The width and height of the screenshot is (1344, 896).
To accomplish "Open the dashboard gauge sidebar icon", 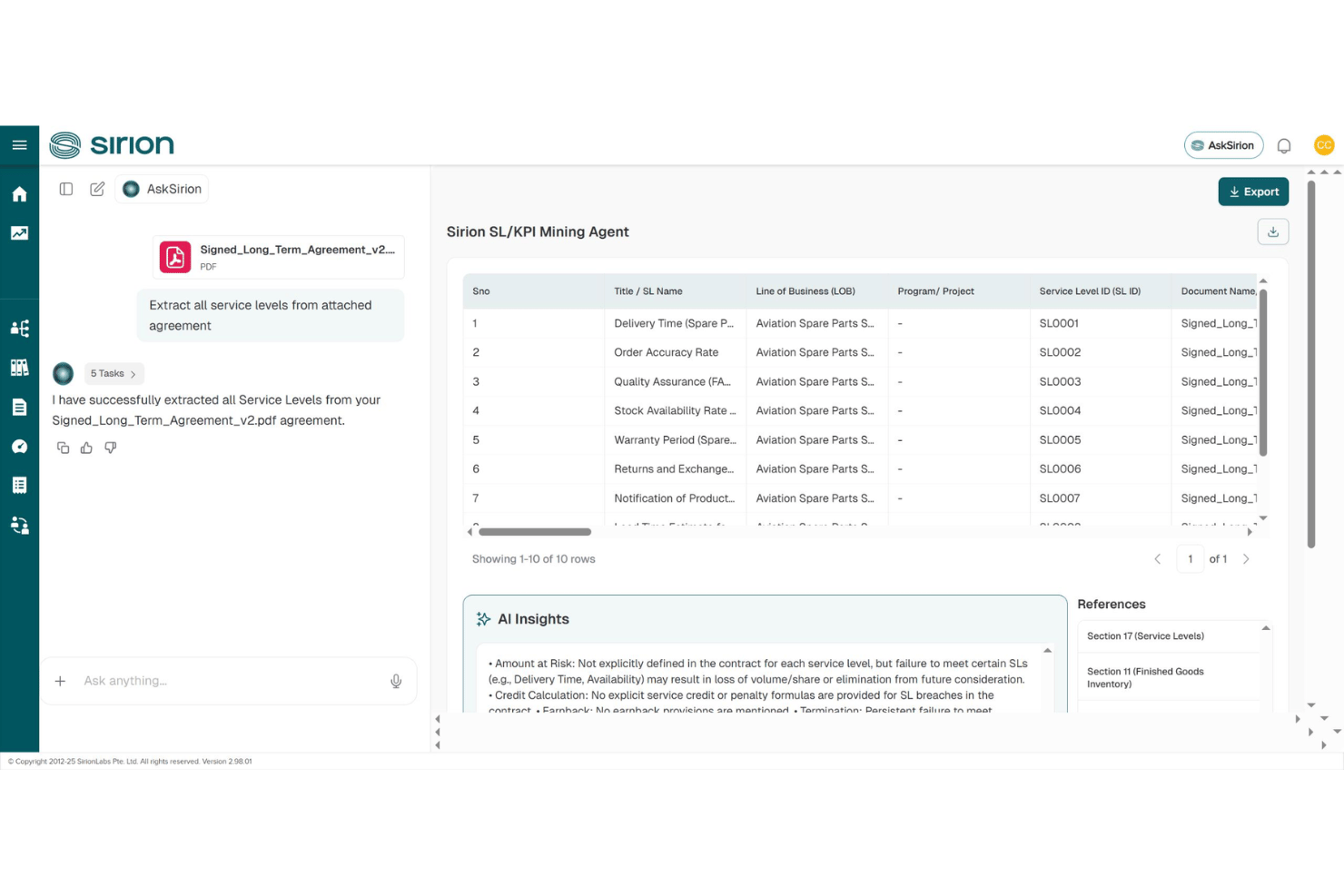I will pyautogui.click(x=19, y=446).
